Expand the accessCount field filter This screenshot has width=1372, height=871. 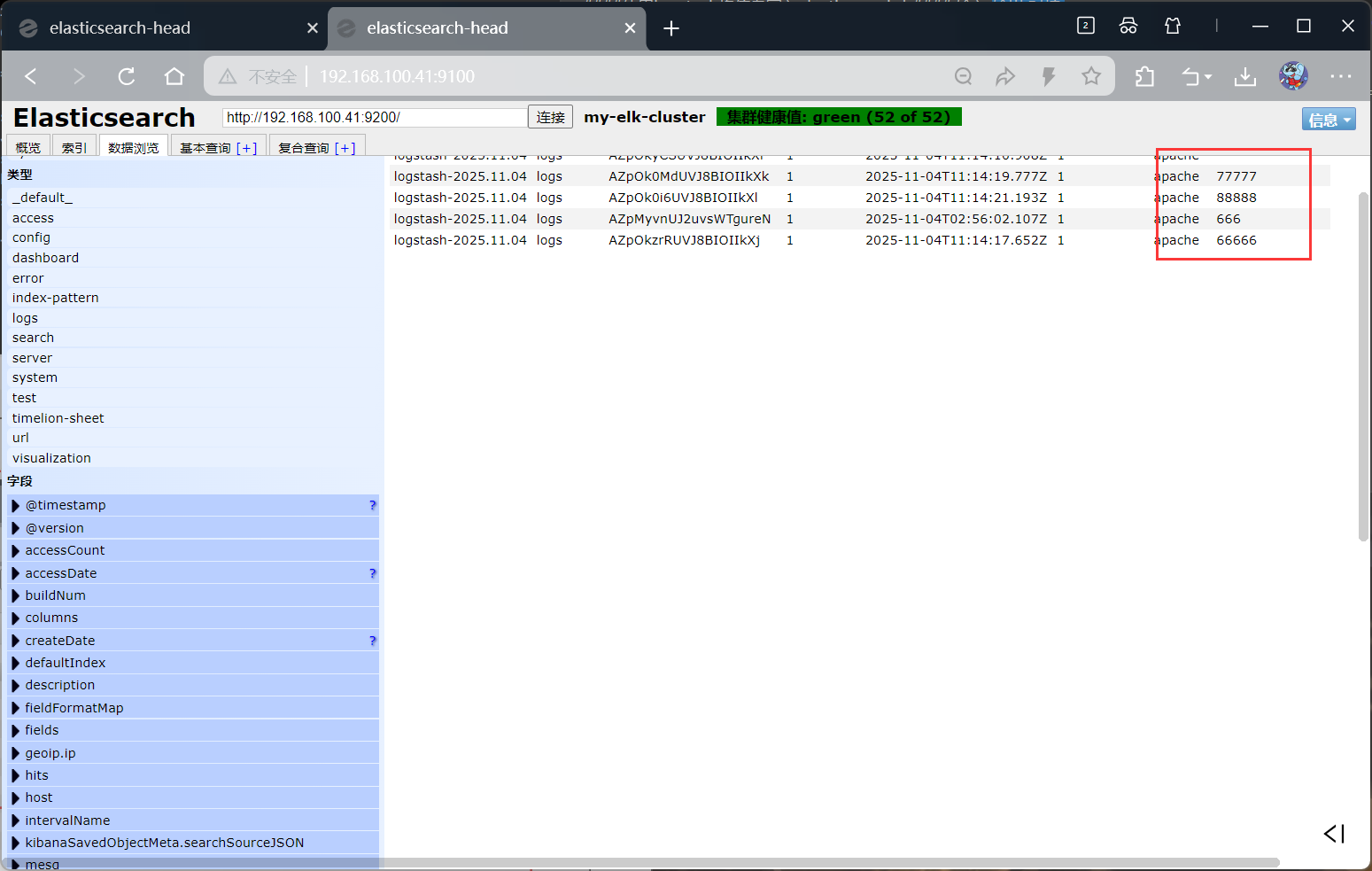pos(193,550)
